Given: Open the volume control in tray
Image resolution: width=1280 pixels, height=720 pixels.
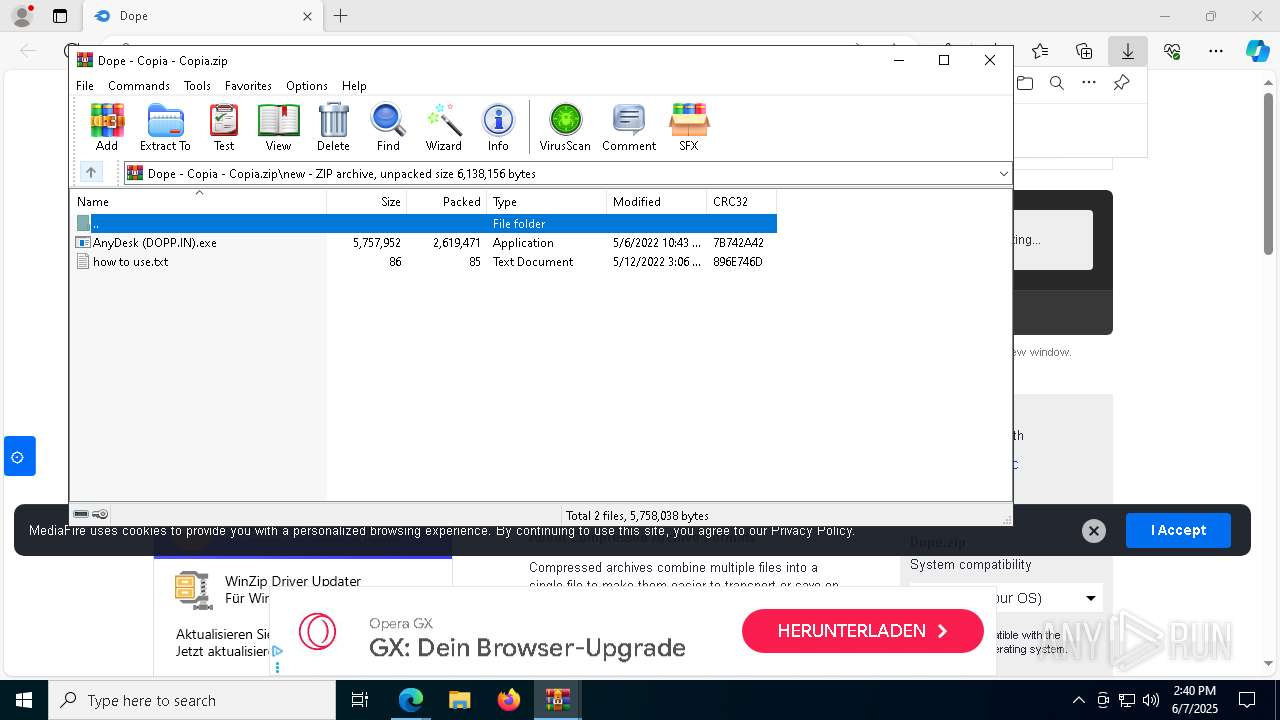Looking at the screenshot, I should (1151, 700).
